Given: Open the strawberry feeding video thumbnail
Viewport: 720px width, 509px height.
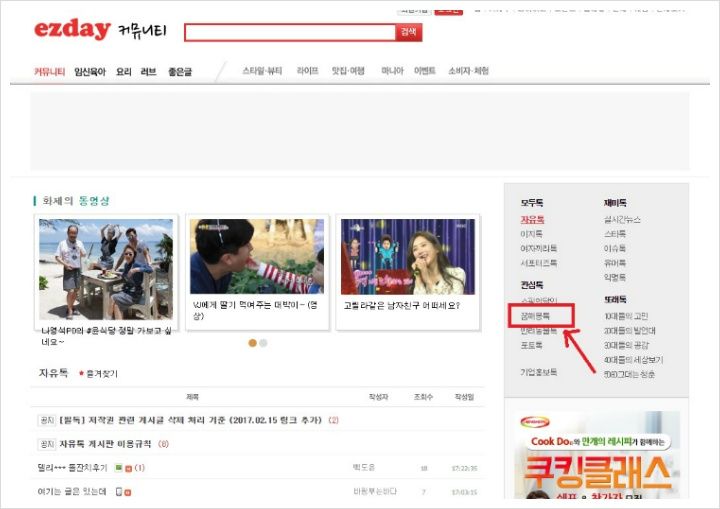Looking at the screenshot, I should tap(257, 256).
